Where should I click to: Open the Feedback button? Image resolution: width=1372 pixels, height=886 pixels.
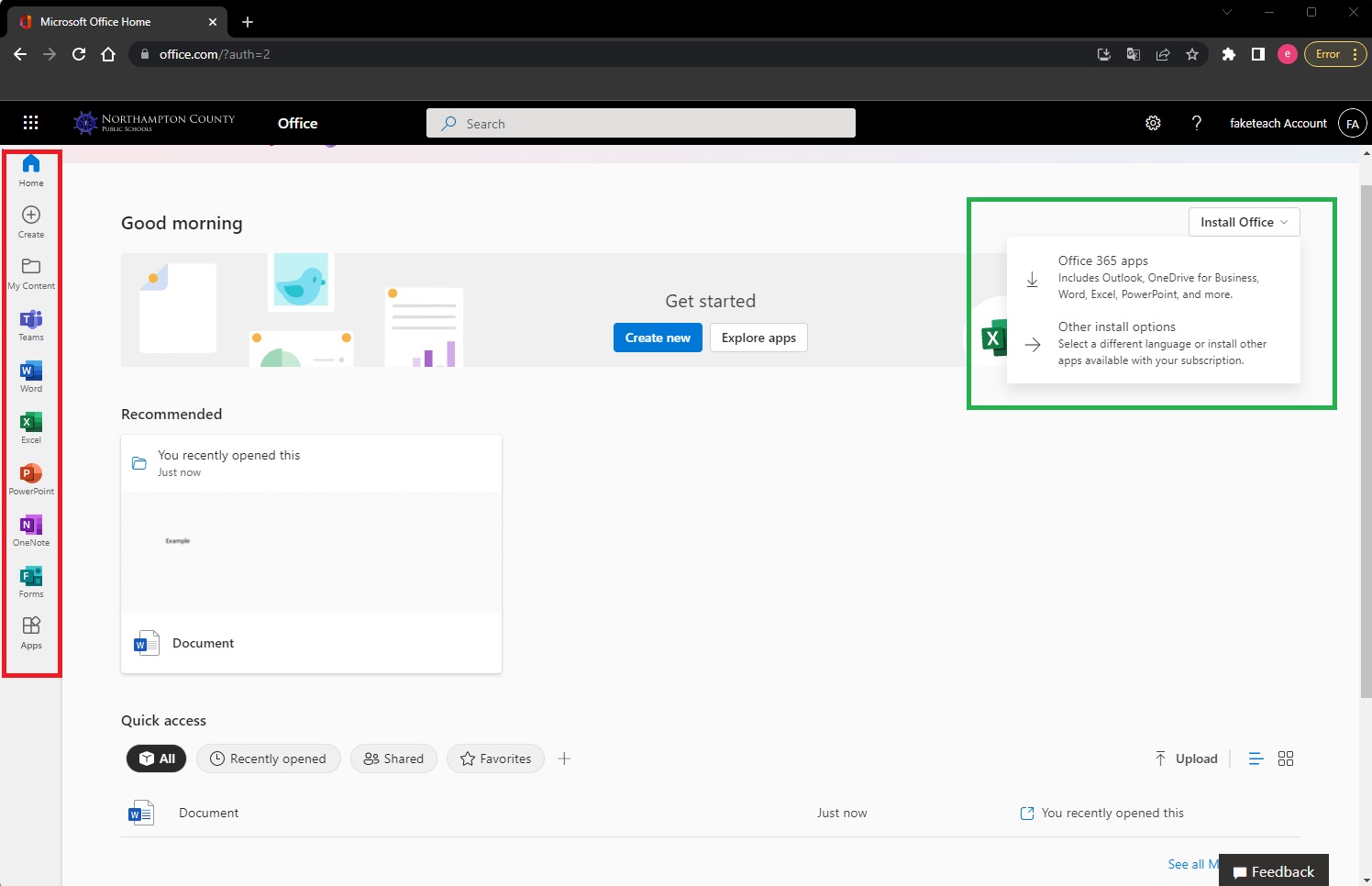pos(1274,871)
